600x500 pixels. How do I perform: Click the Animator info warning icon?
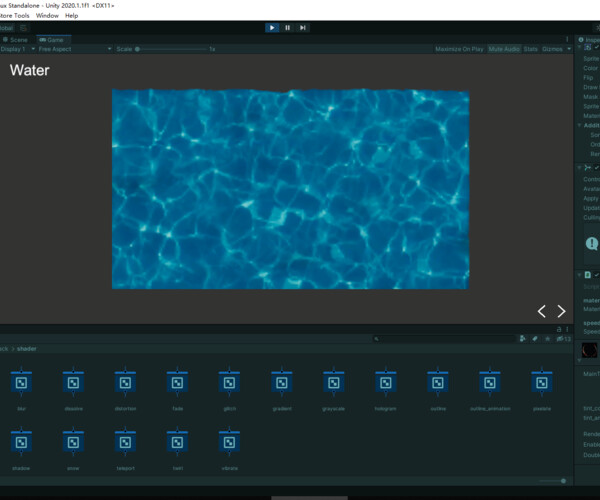[x=592, y=243]
